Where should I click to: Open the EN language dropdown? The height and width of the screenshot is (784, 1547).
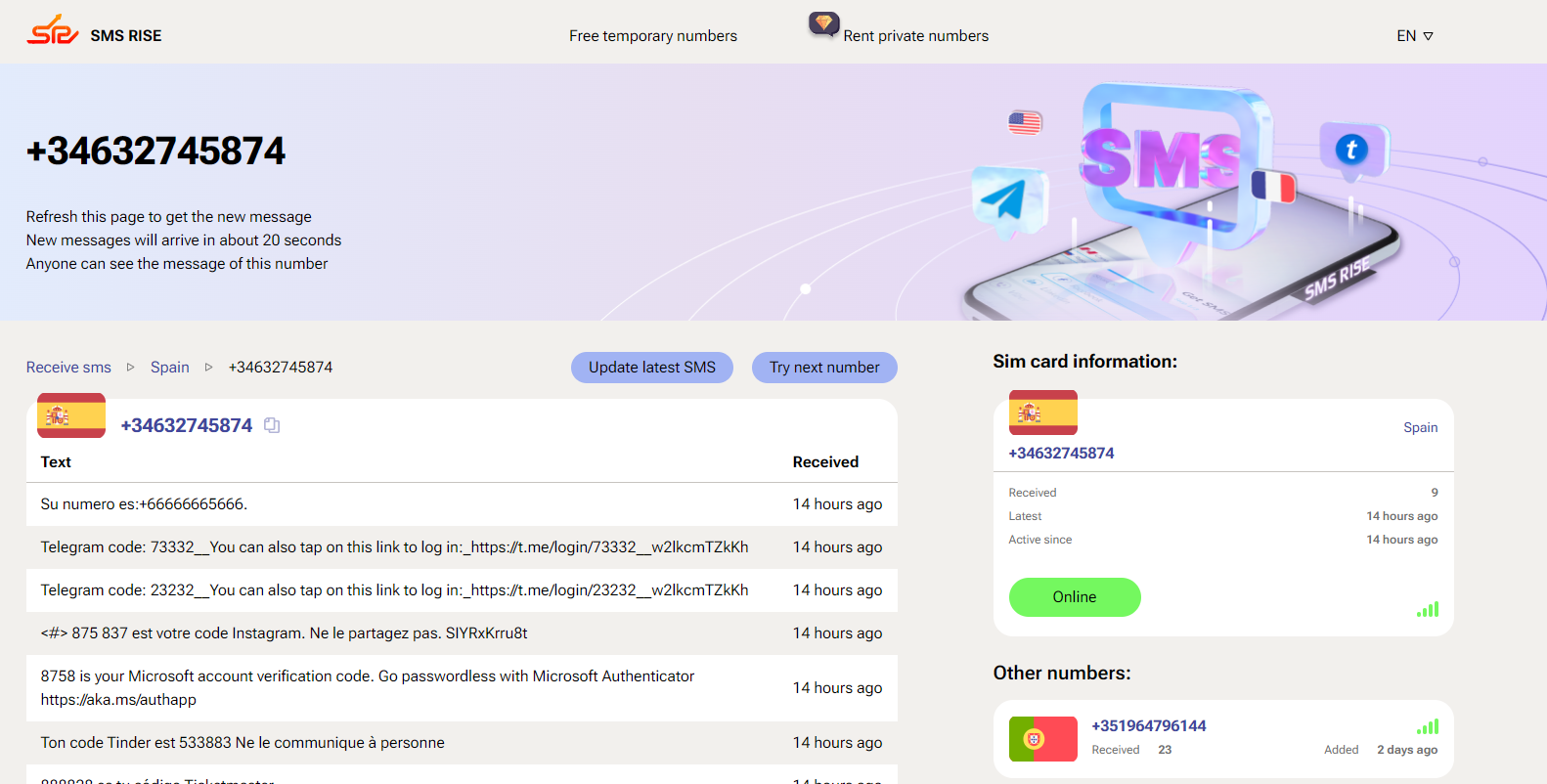pos(1415,36)
